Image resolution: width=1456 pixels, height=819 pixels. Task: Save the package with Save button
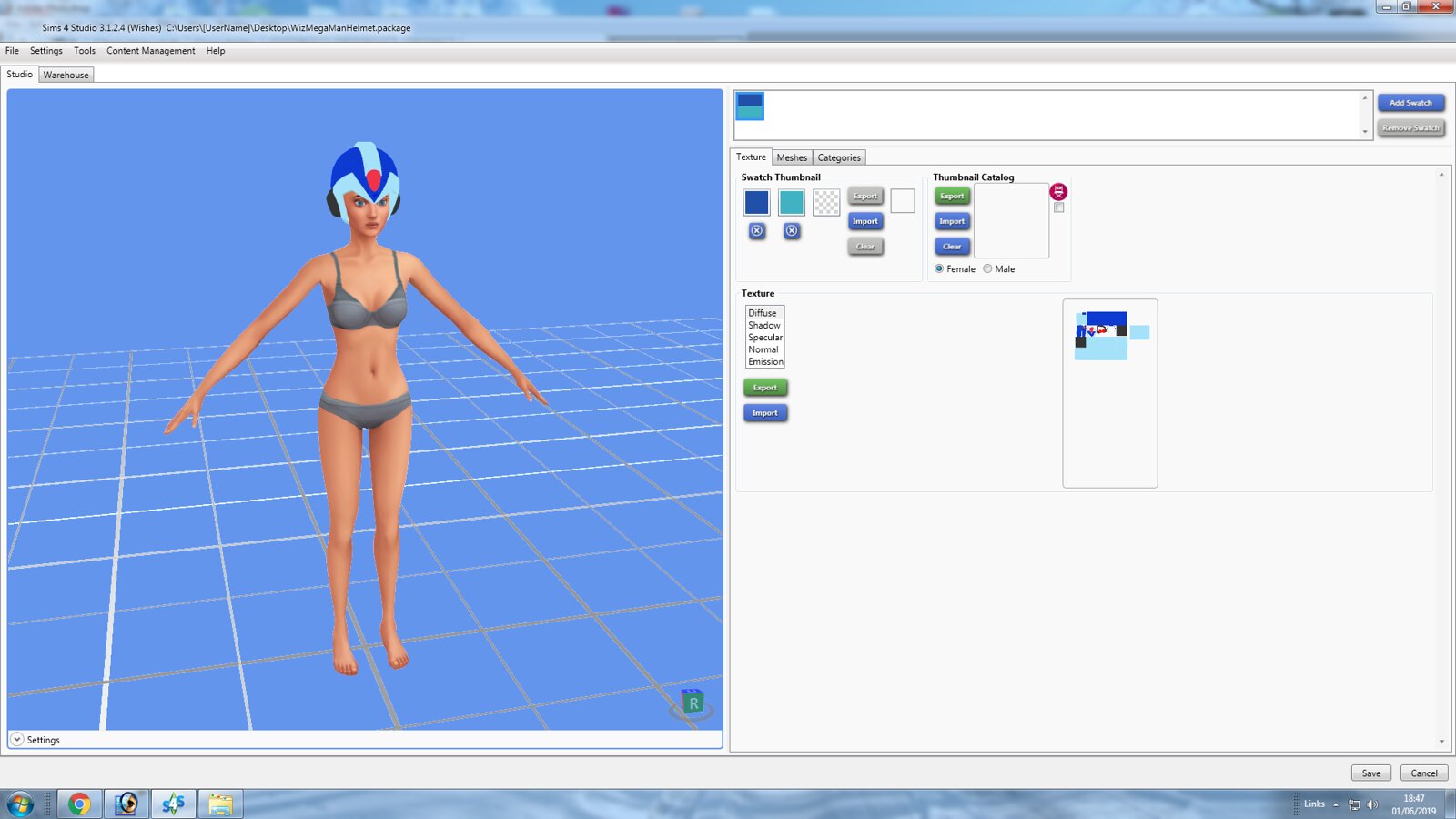1371,773
